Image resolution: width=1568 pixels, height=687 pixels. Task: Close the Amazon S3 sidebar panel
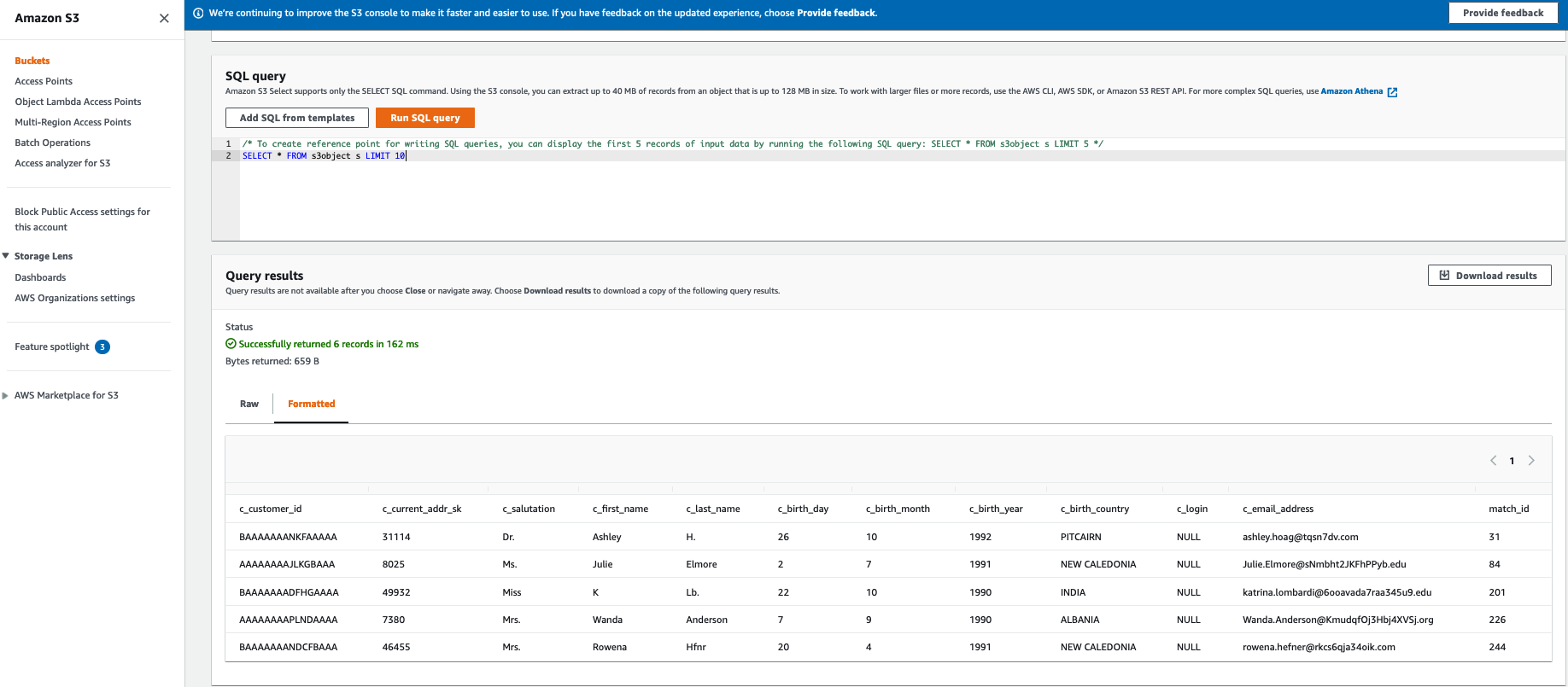coord(164,18)
